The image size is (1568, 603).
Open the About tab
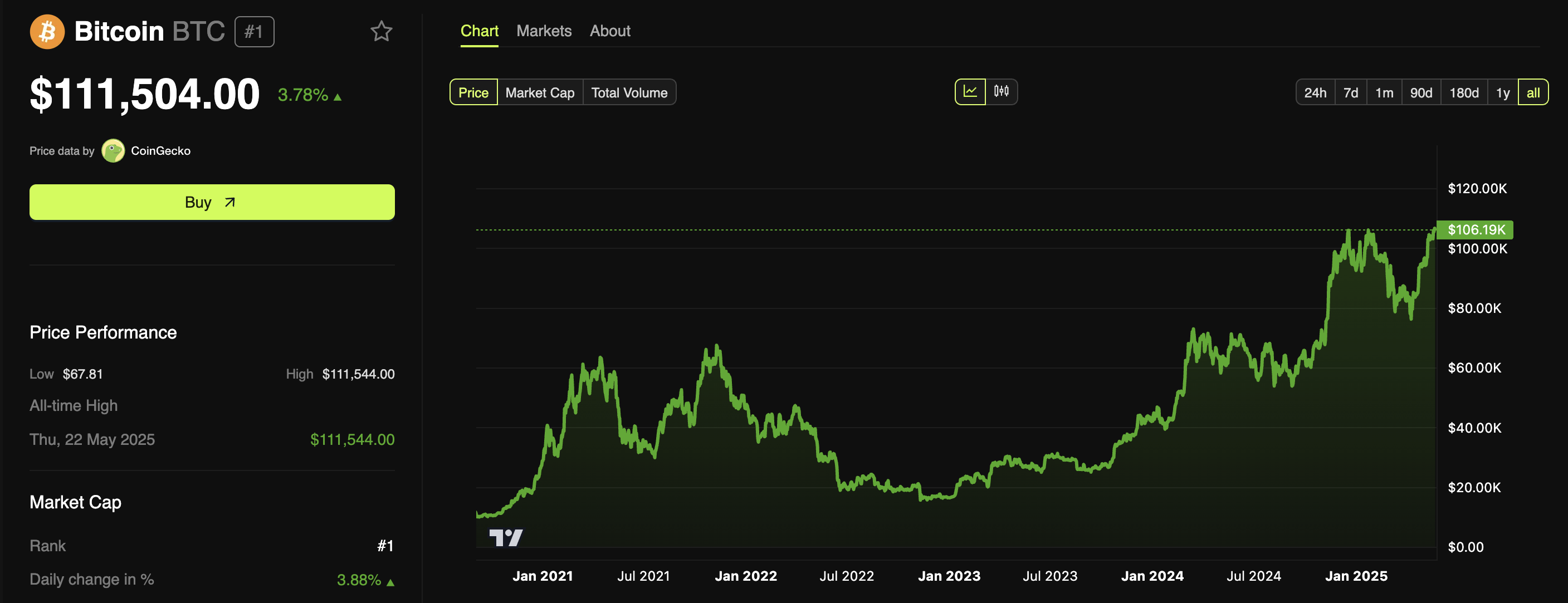click(610, 31)
